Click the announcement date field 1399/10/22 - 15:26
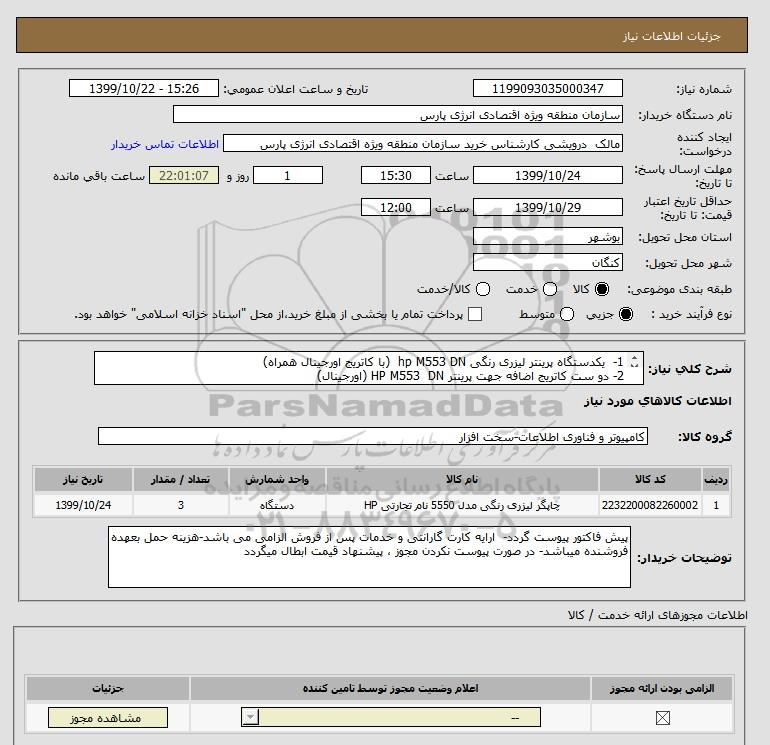 tap(144, 89)
